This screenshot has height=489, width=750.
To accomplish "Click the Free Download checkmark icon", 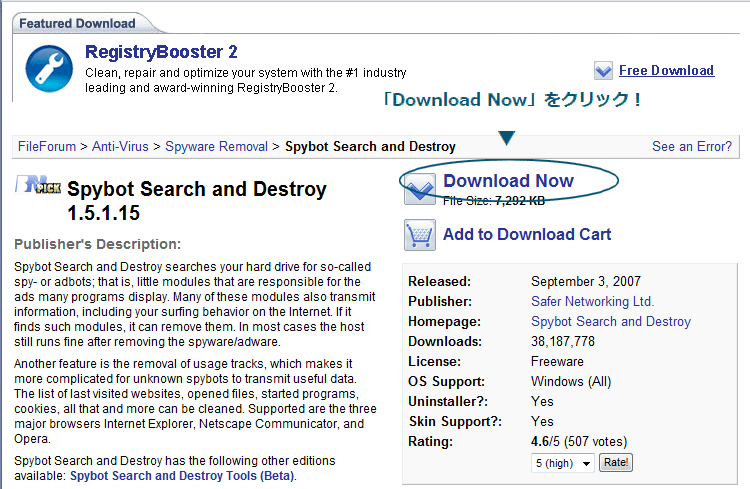I will [603, 71].
